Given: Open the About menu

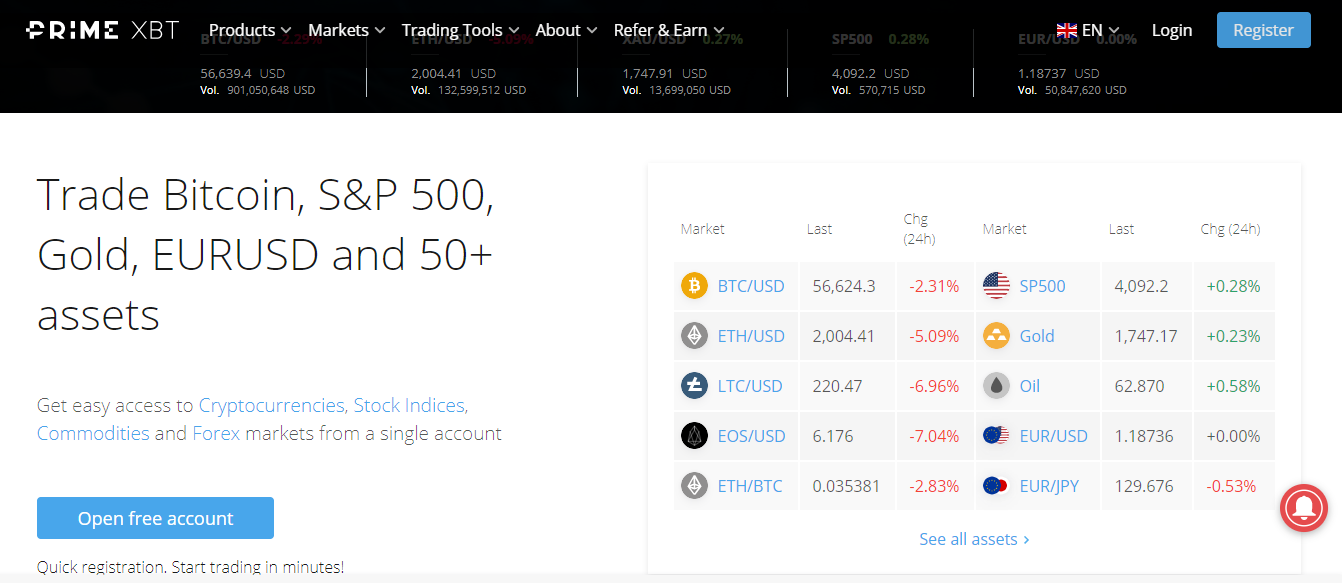Looking at the screenshot, I should point(566,30).
